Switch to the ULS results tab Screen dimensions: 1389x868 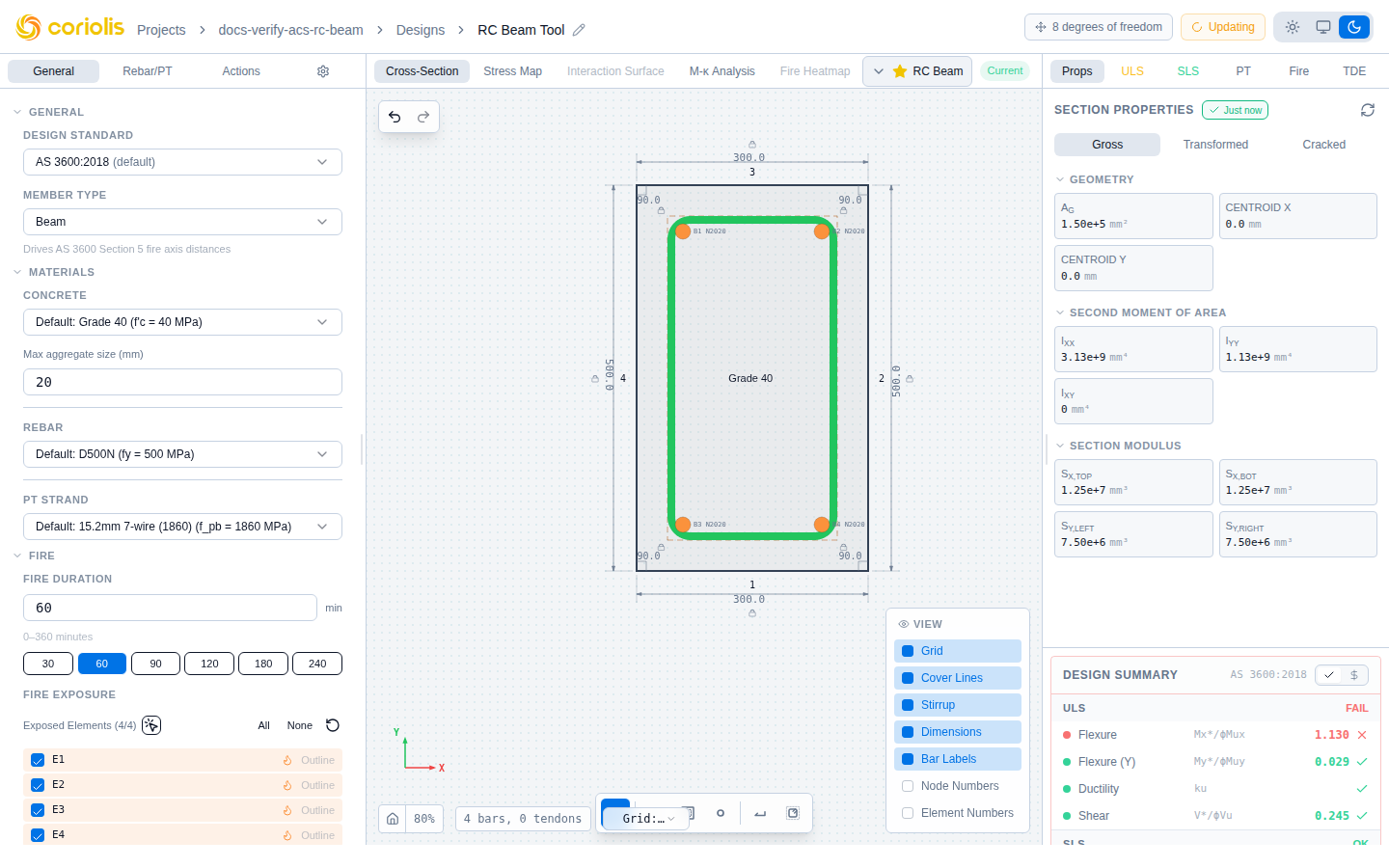pyautogui.click(x=1132, y=71)
